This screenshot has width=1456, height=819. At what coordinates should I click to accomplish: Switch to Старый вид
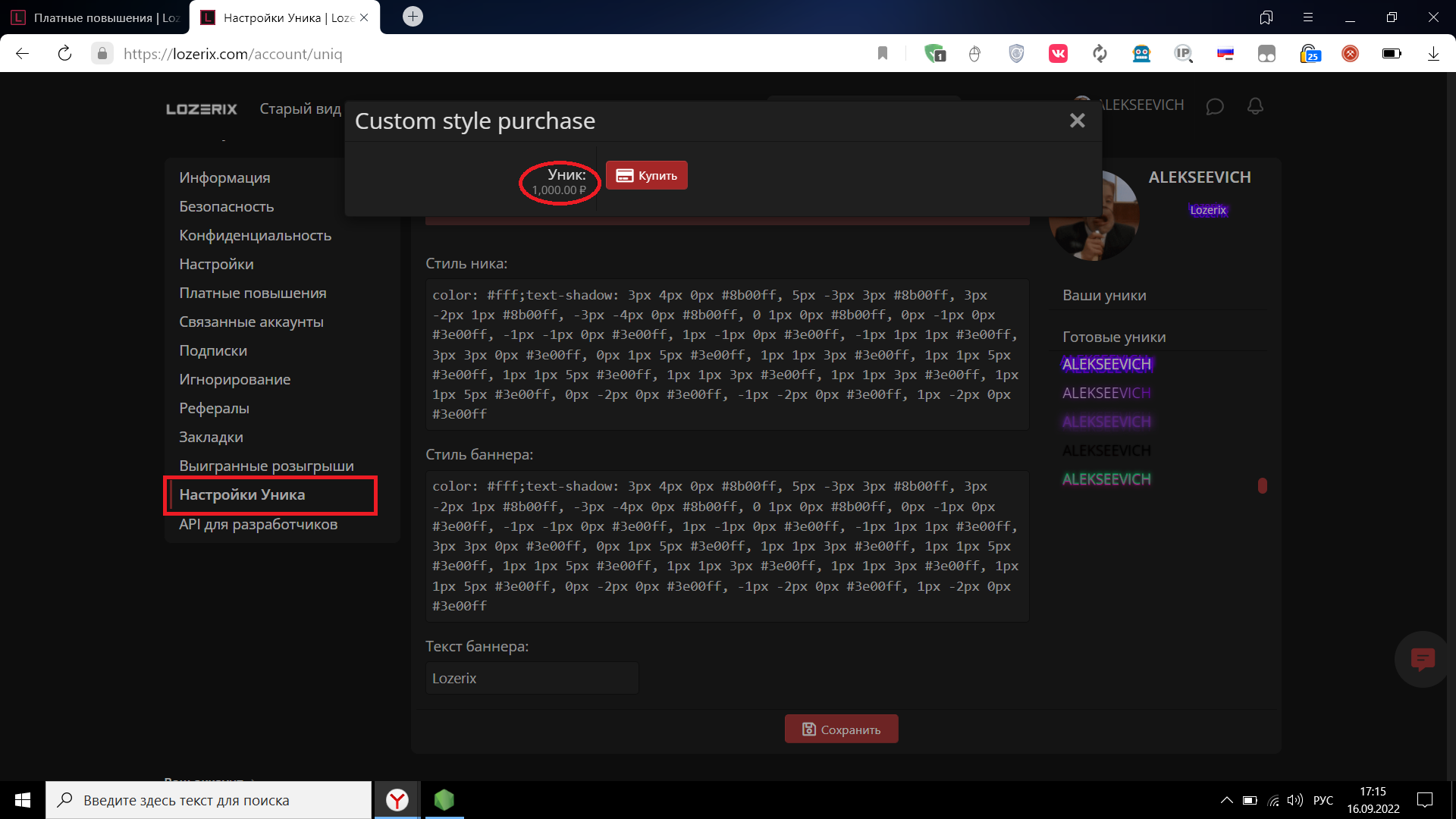pos(300,108)
